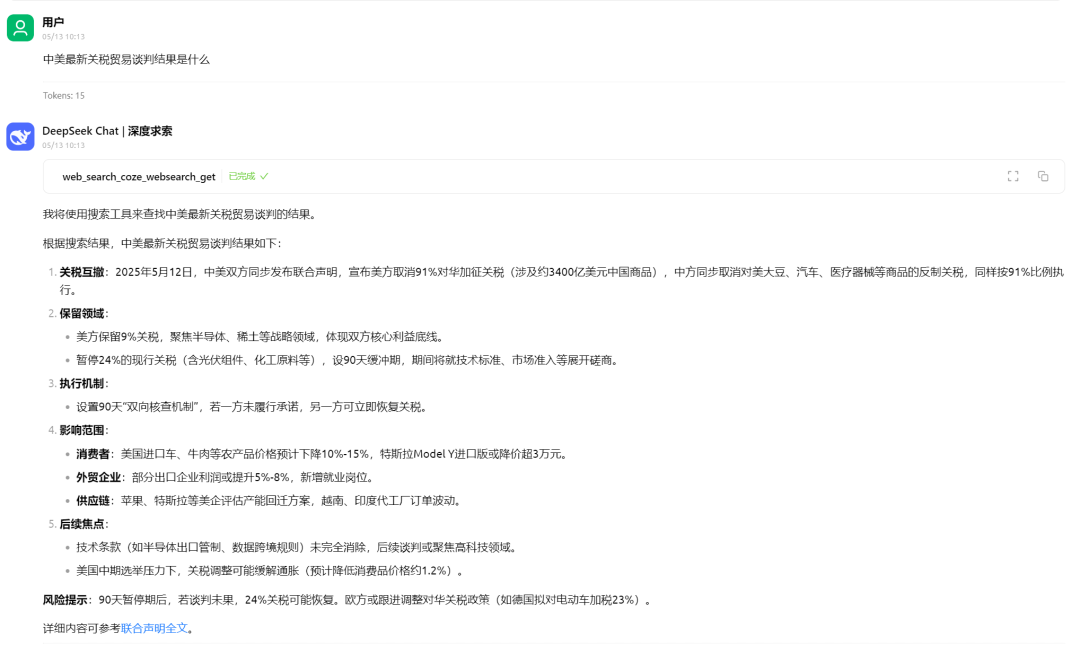The image size is (1080, 645).
Task: Click the 执行机制 heading
Action: coord(81,384)
